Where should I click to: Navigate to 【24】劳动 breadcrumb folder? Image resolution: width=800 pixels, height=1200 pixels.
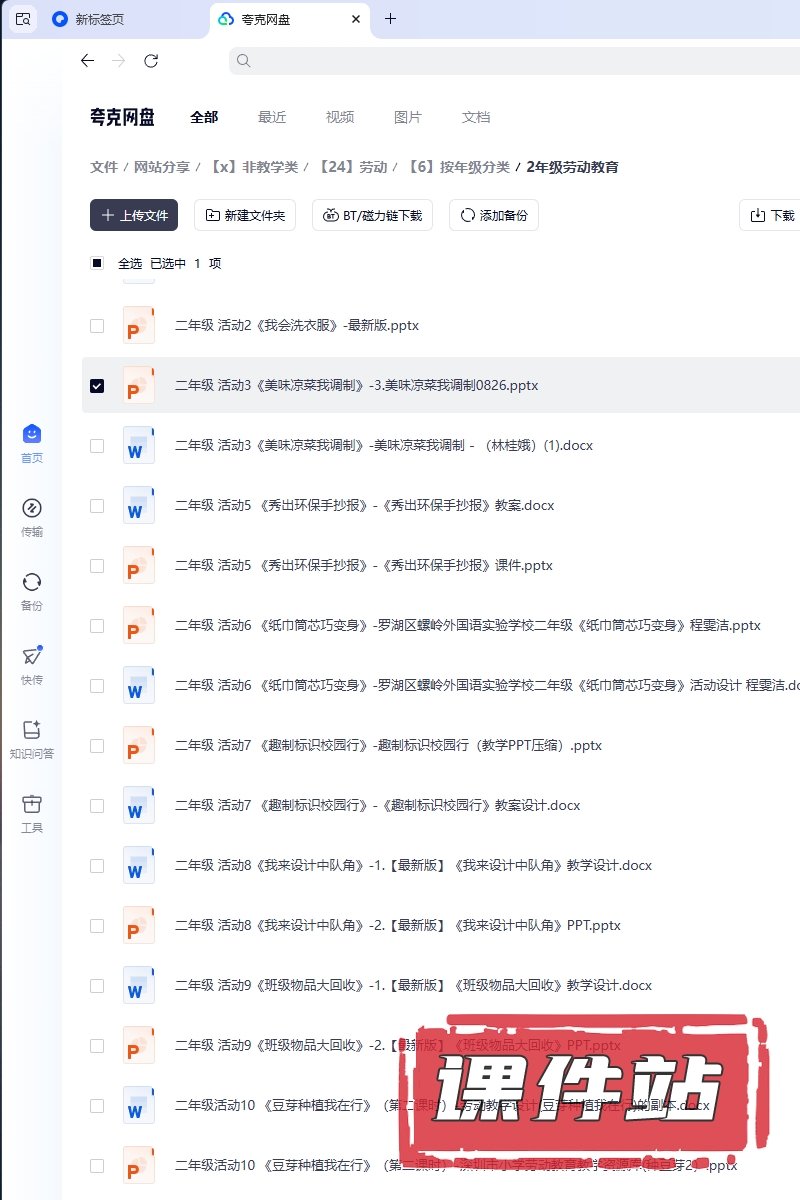pos(352,167)
